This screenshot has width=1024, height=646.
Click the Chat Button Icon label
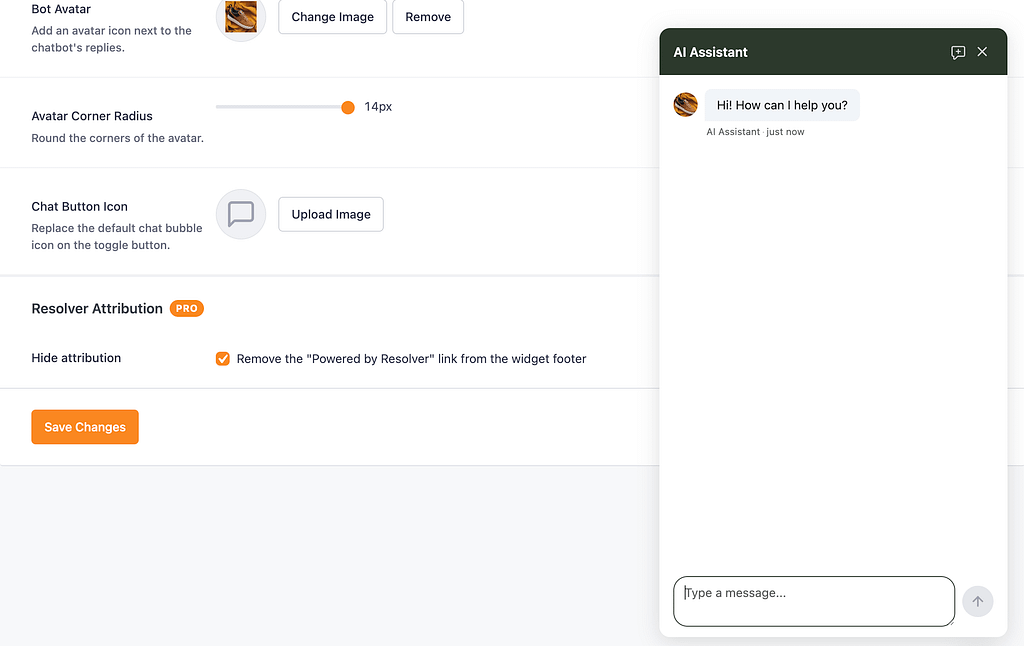80,206
